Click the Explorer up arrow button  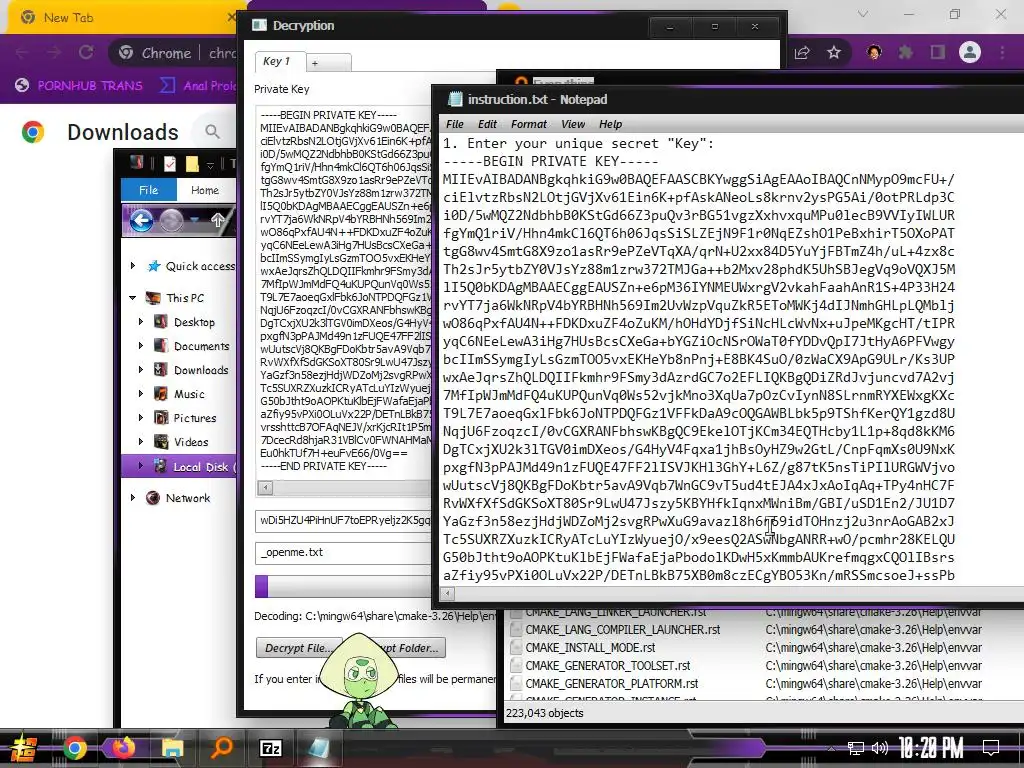click(x=217, y=221)
